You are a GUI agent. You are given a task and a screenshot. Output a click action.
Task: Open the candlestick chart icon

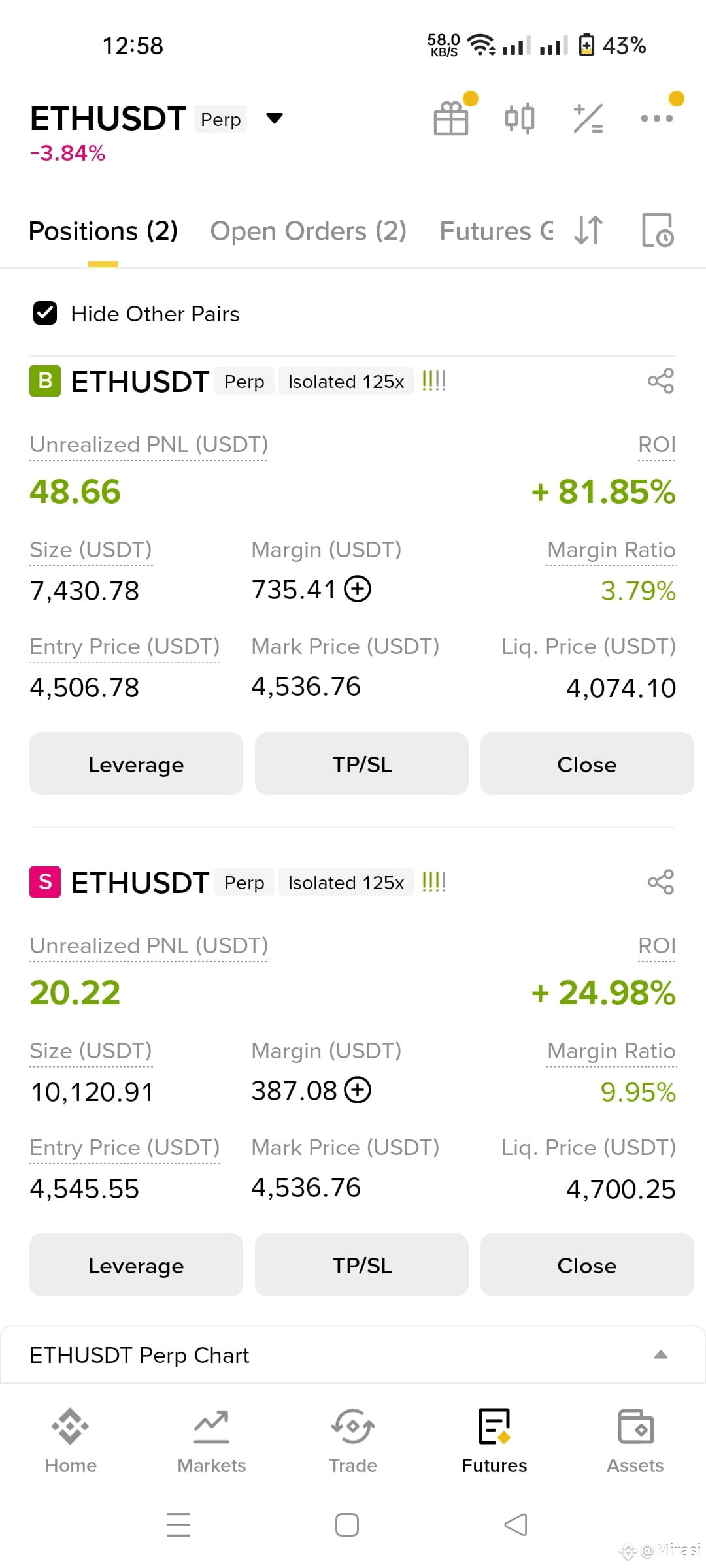pos(520,118)
